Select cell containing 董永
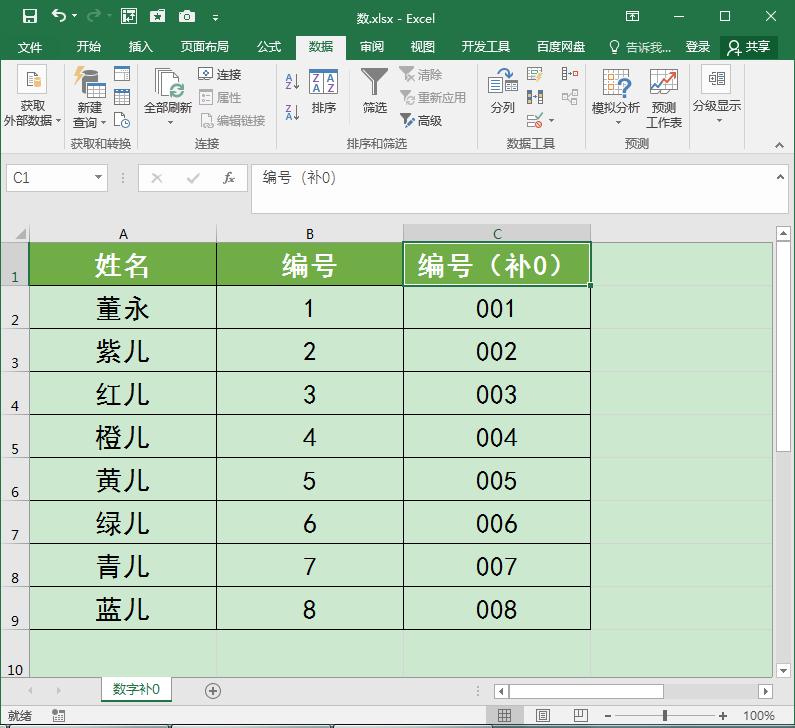Screen dimensions: 795x728 [x=123, y=307]
